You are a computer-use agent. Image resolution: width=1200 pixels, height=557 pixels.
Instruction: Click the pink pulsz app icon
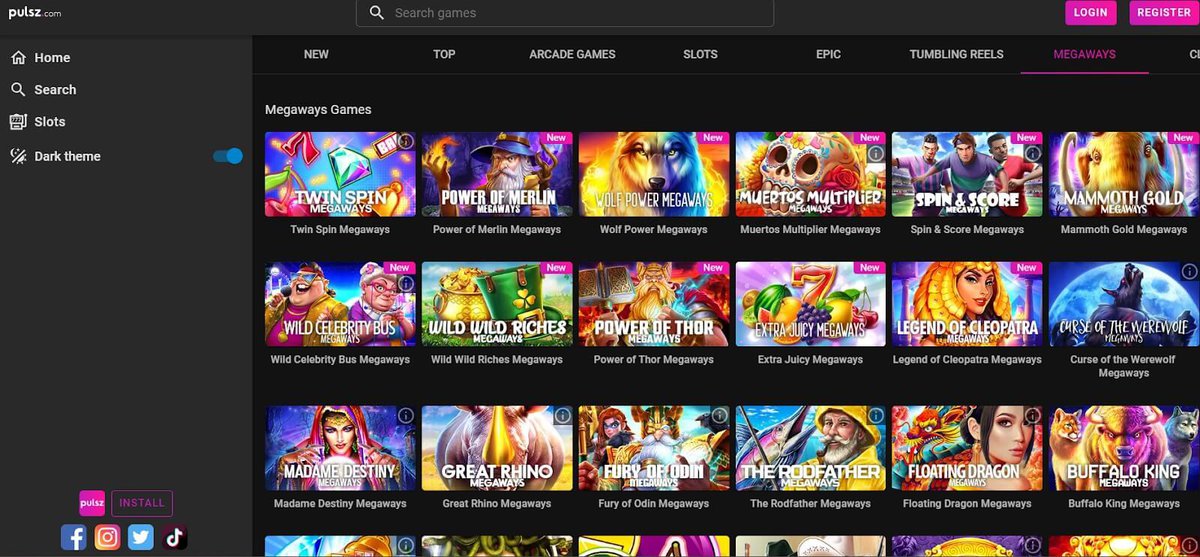point(92,503)
